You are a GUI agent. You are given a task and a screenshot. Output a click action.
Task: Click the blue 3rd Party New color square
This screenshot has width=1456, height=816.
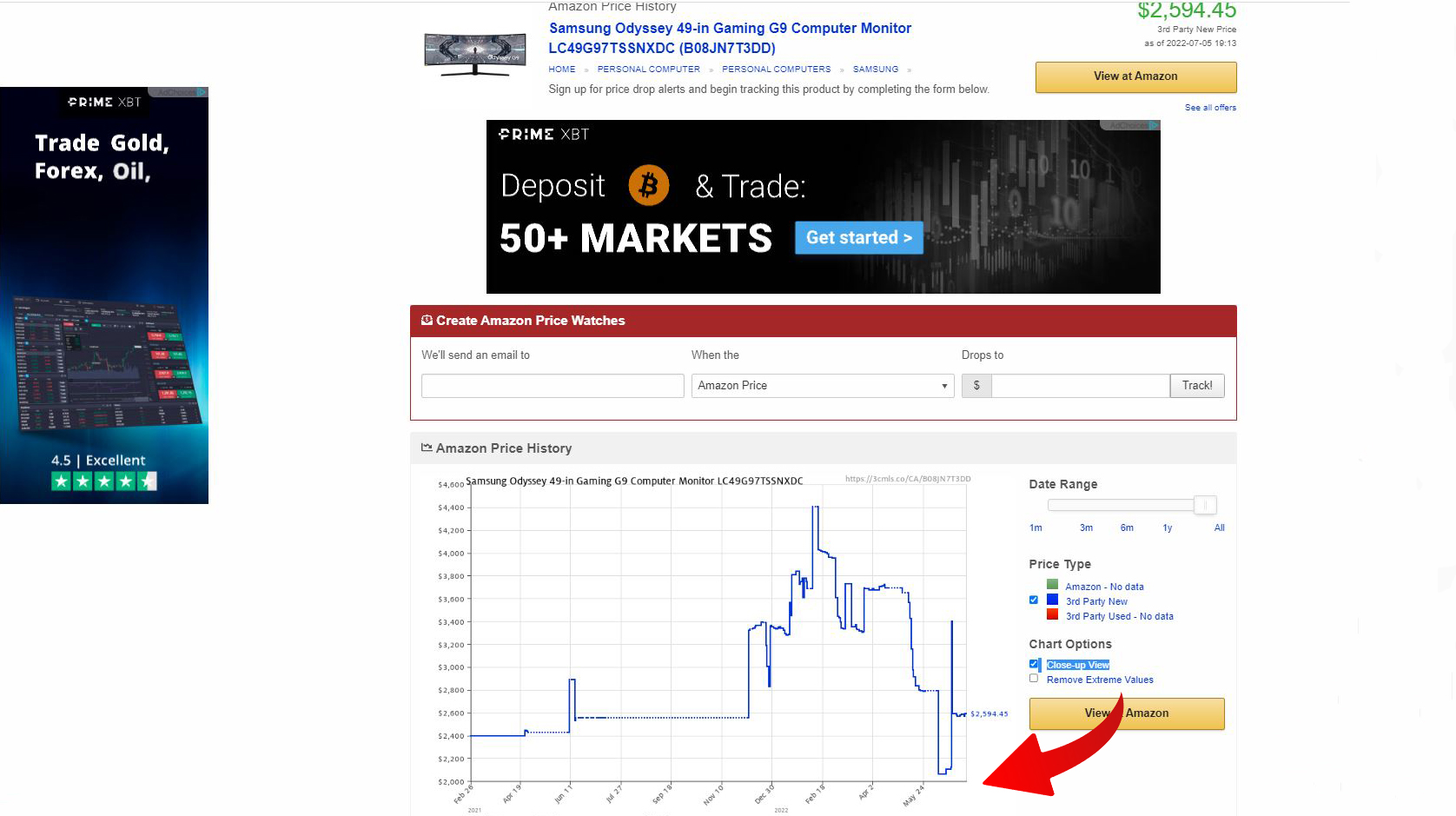1052,600
